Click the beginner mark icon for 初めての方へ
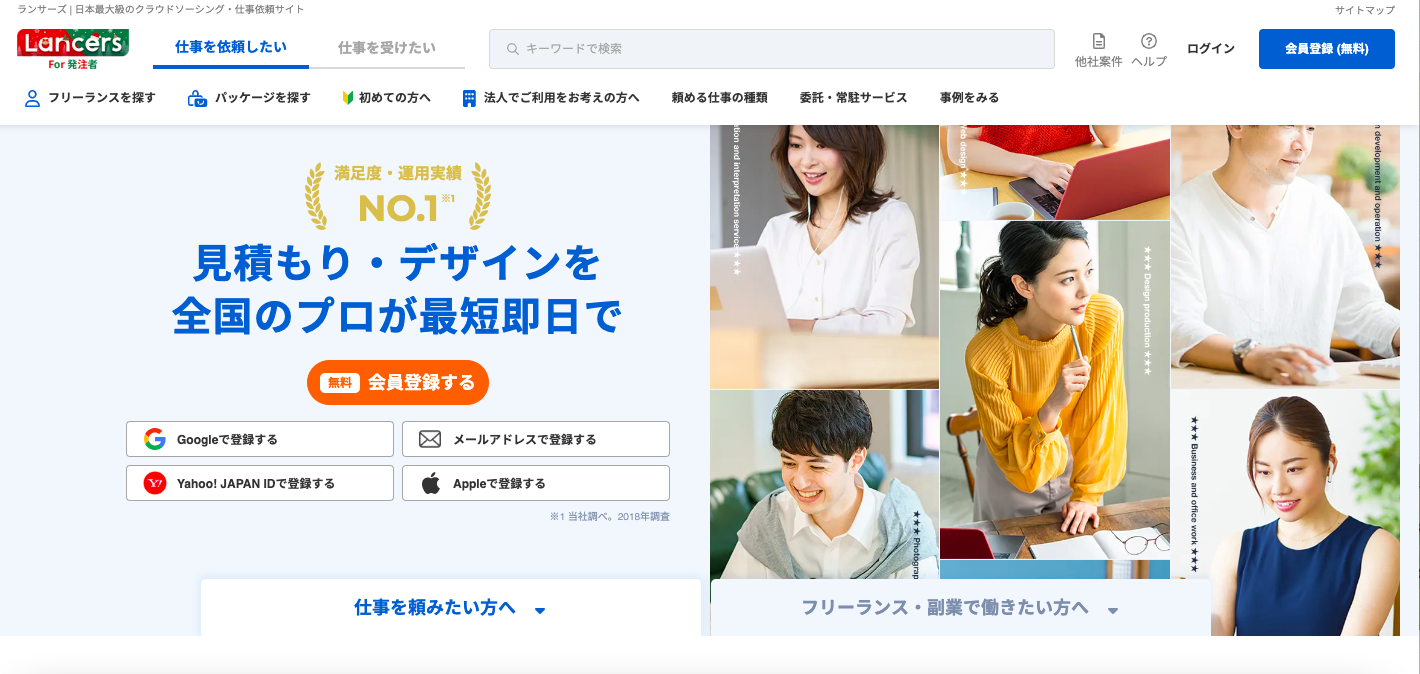The width and height of the screenshot is (1420, 674). 348,98
